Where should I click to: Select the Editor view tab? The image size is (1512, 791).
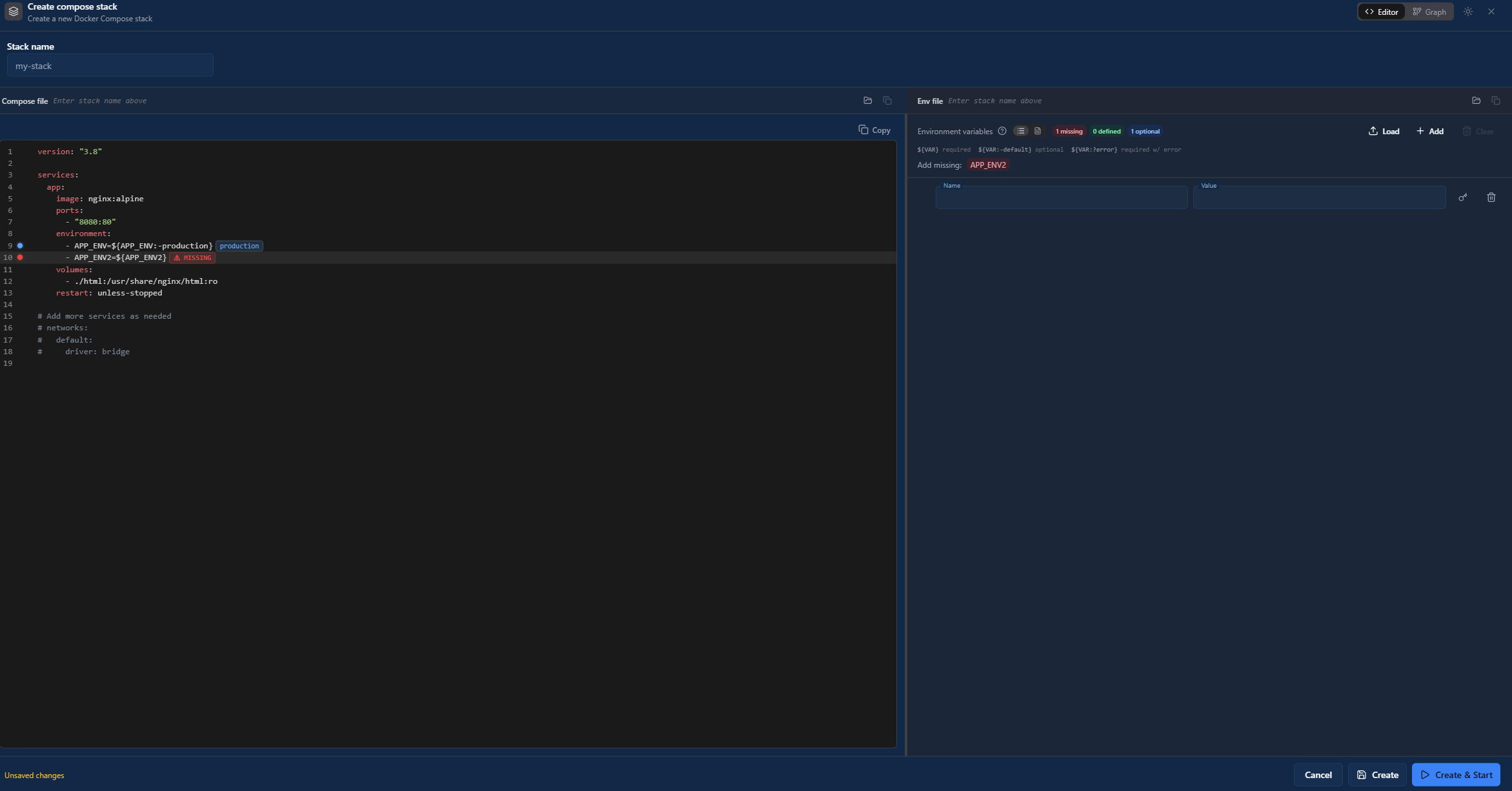pyautogui.click(x=1381, y=11)
